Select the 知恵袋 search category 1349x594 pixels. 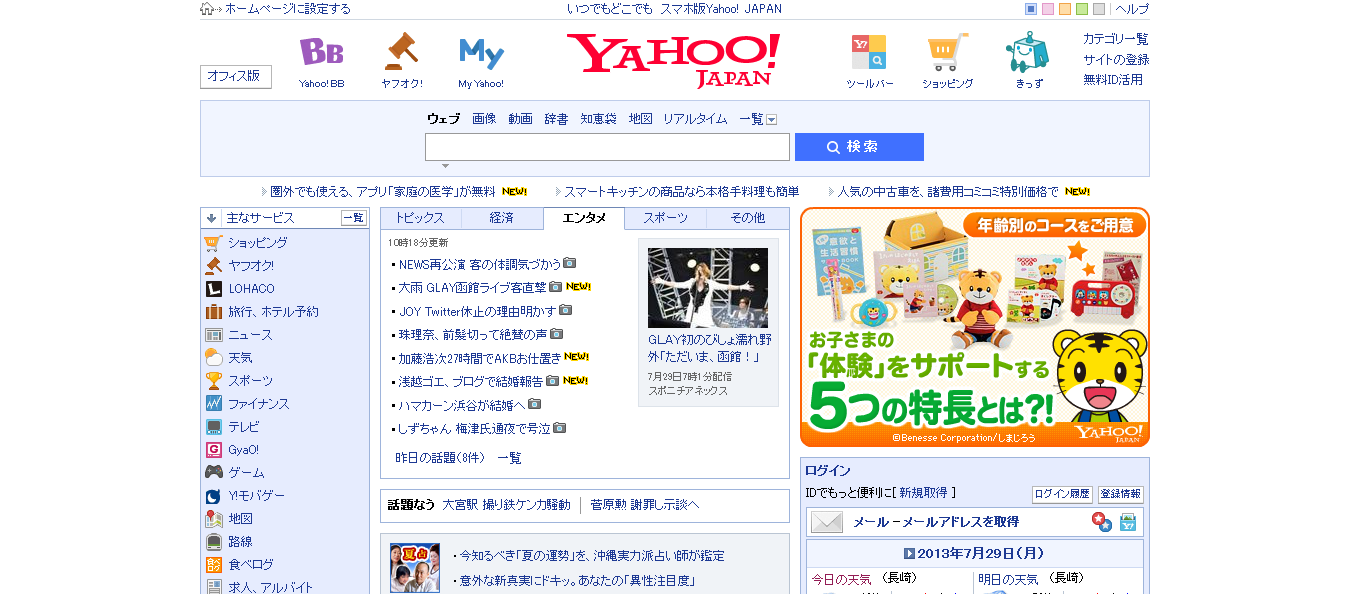pyautogui.click(x=598, y=119)
